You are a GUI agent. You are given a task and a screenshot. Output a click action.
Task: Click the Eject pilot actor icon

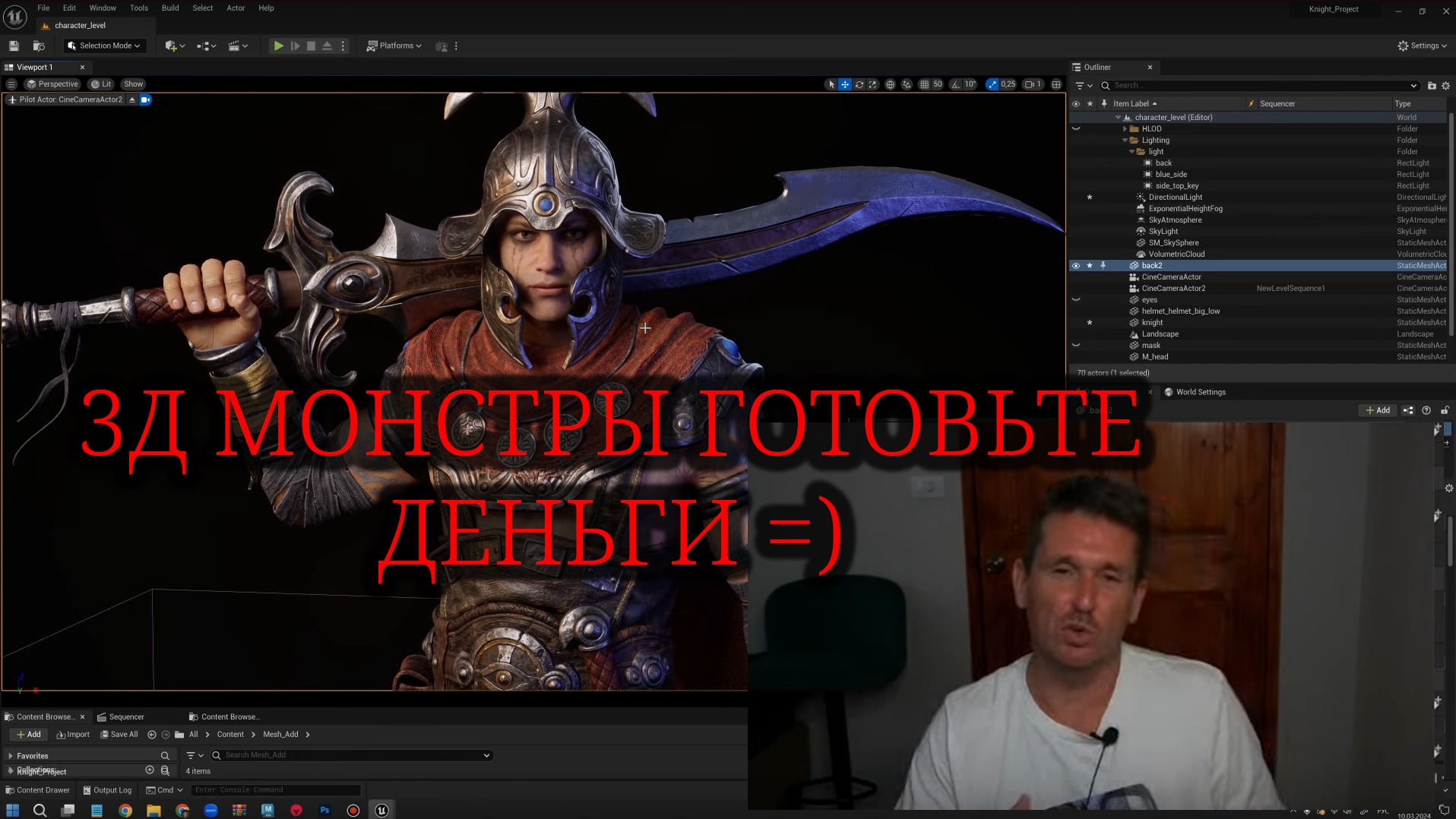tap(132, 100)
